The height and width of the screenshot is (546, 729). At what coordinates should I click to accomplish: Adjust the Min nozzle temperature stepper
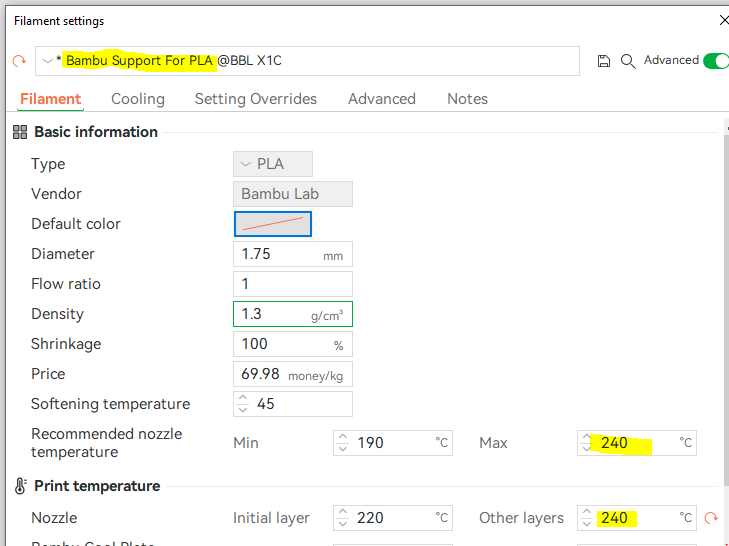pyautogui.click(x=343, y=442)
